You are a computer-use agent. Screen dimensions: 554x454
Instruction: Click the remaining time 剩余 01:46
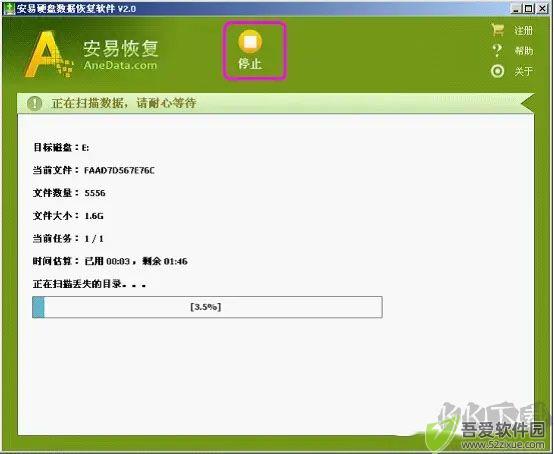click(165, 261)
